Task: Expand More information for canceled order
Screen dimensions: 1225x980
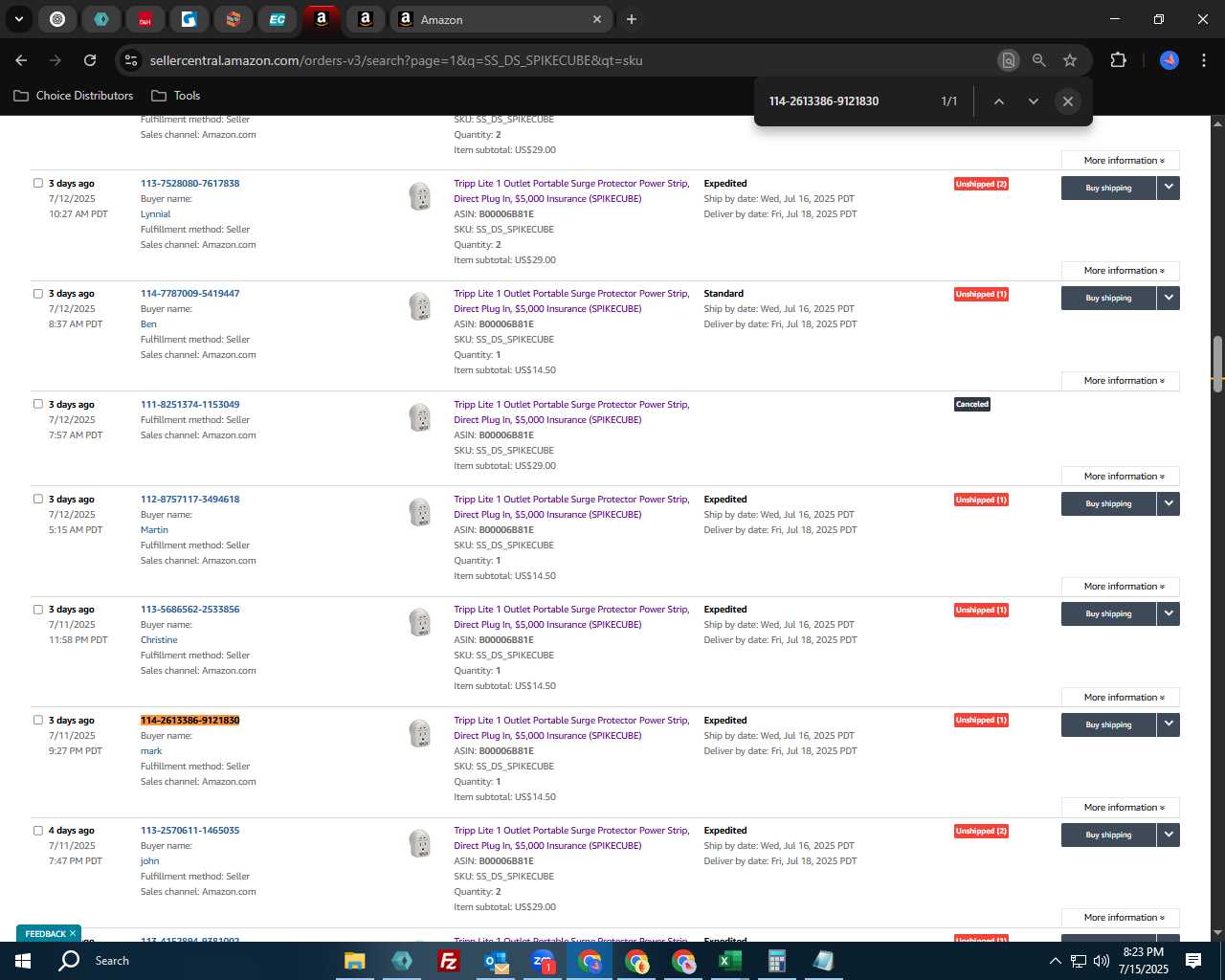Action: 1120,477
